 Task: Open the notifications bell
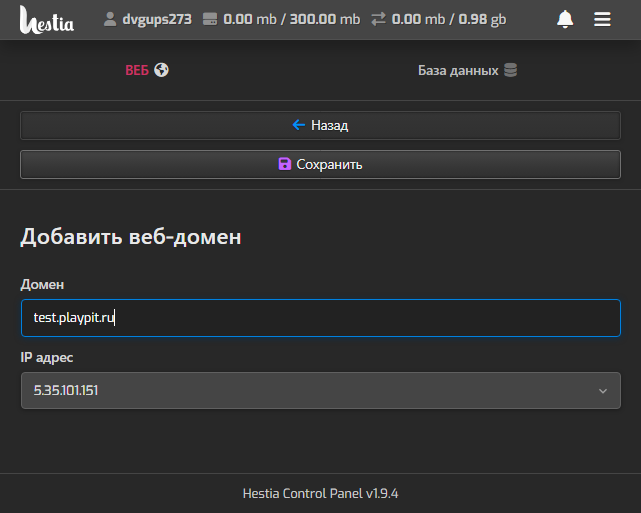pyautogui.click(x=565, y=19)
